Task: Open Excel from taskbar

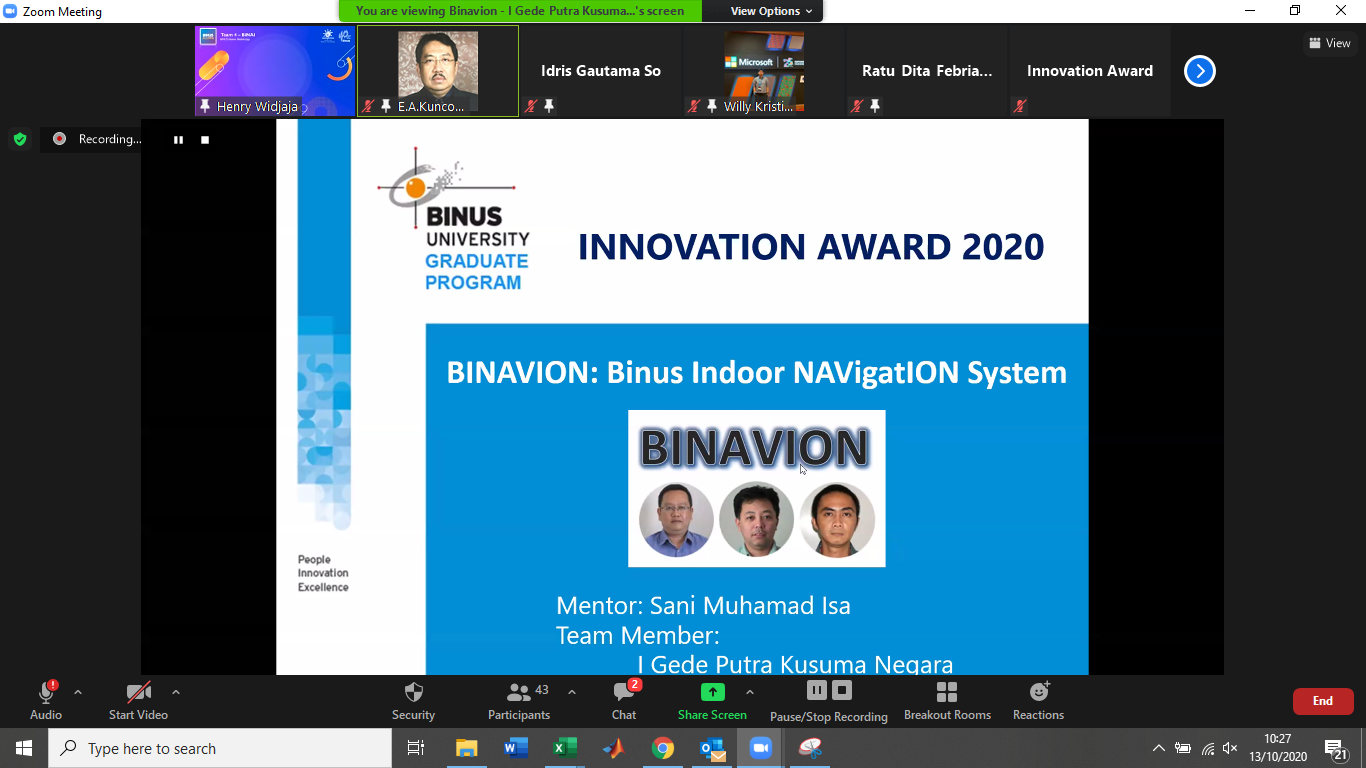Action: pyautogui.click(x=565, y=748)
